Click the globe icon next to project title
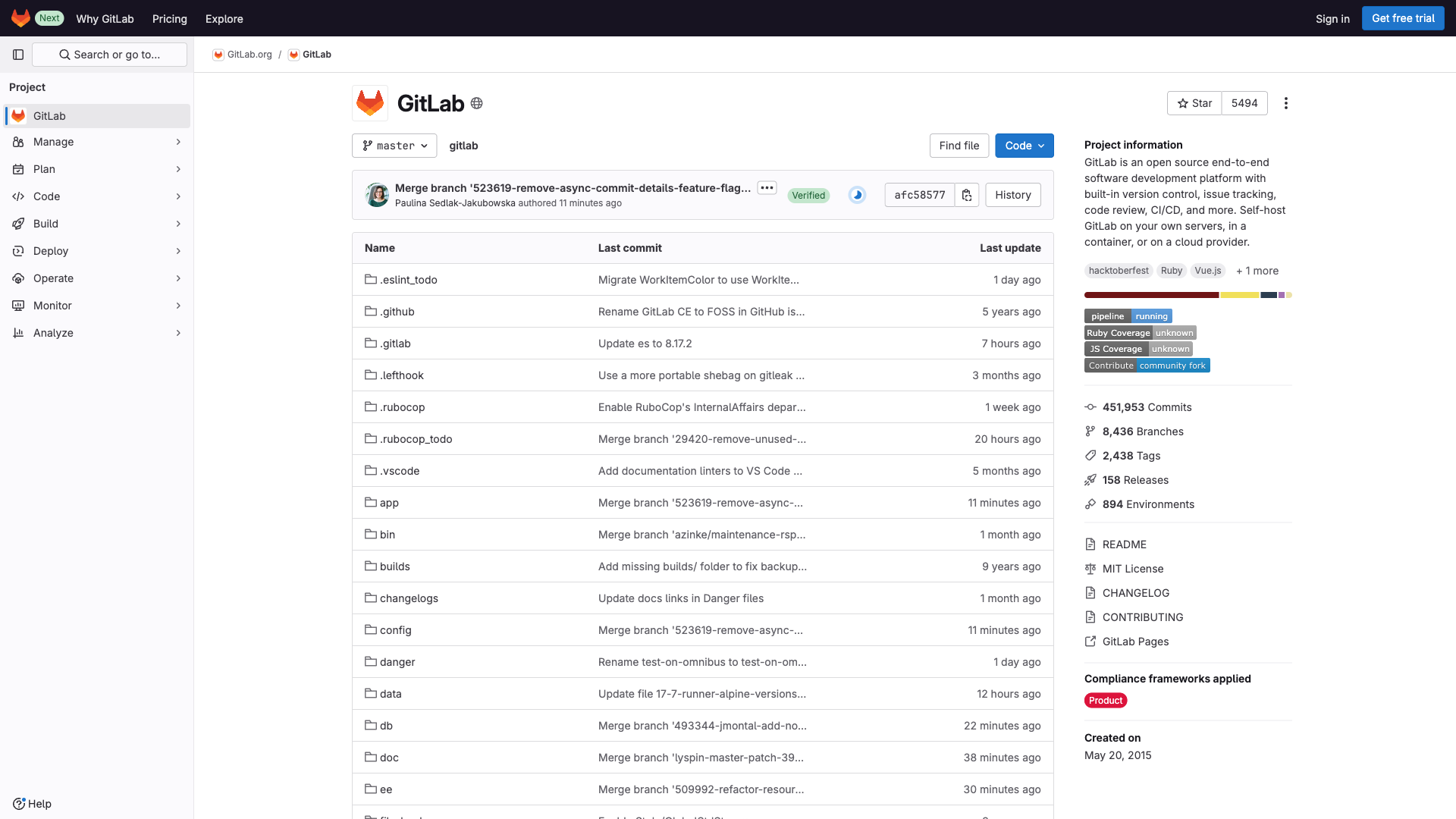Viewport: 1456px width, 819px height. tap(476, 103)
